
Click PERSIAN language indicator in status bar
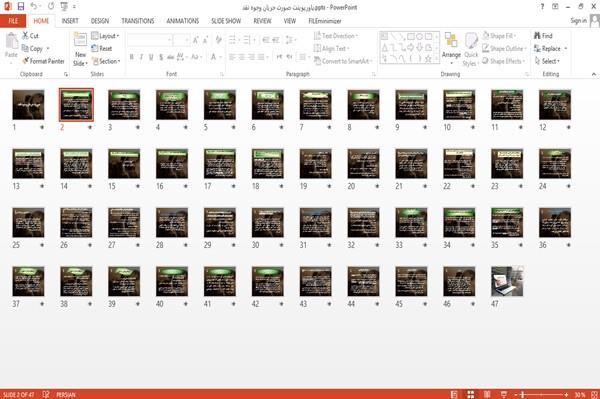(66, 394)
